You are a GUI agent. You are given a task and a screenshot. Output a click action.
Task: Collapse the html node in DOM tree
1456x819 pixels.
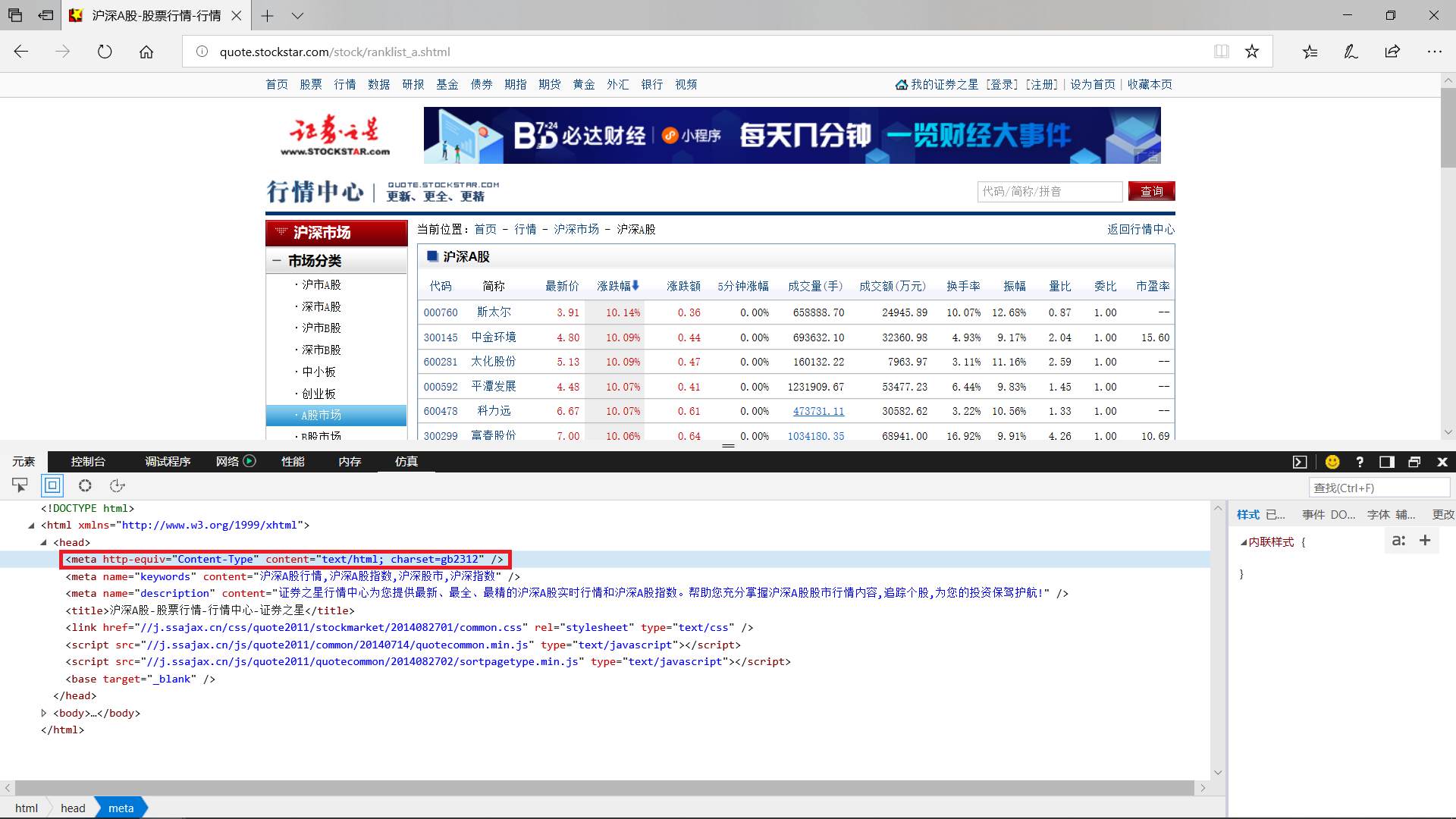[31, 525]
